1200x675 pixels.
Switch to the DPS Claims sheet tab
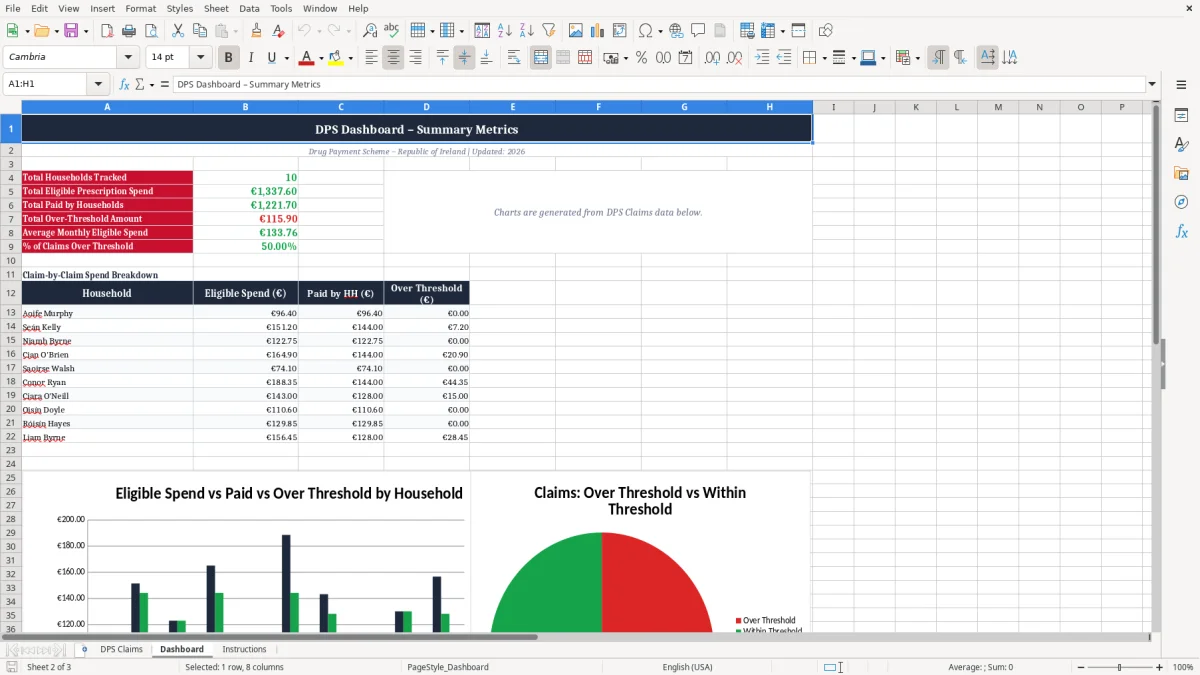pos(121,649)
